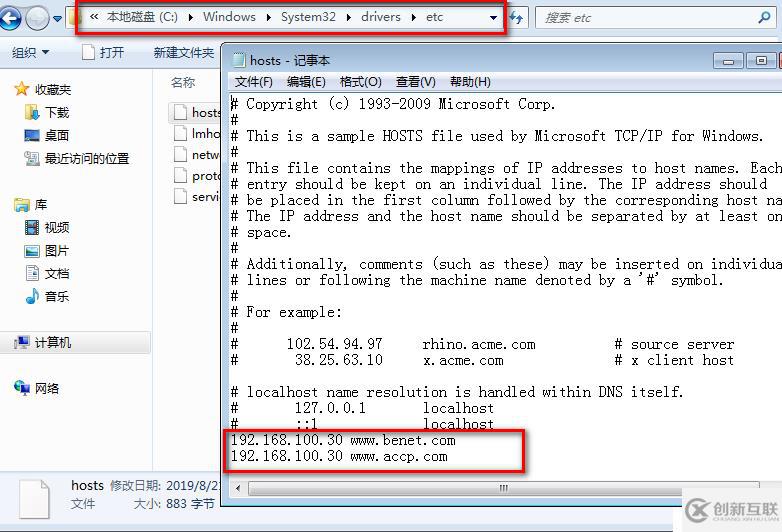782x532 pixels.
Task: Select 网络 in the navigation pane
Action: click(x=36, y=388)
